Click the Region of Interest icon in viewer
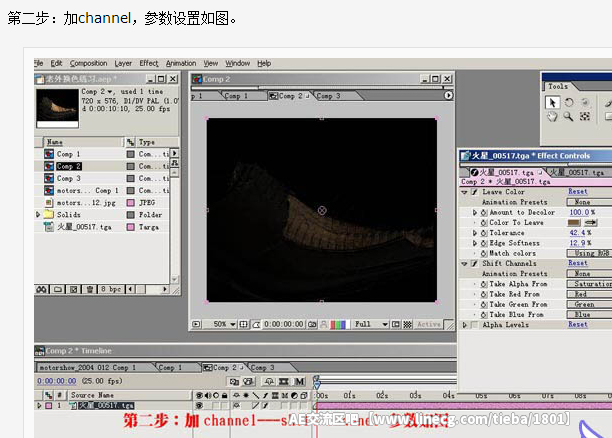The height and width of the screenshot is (438, 612). coord(396,324)
